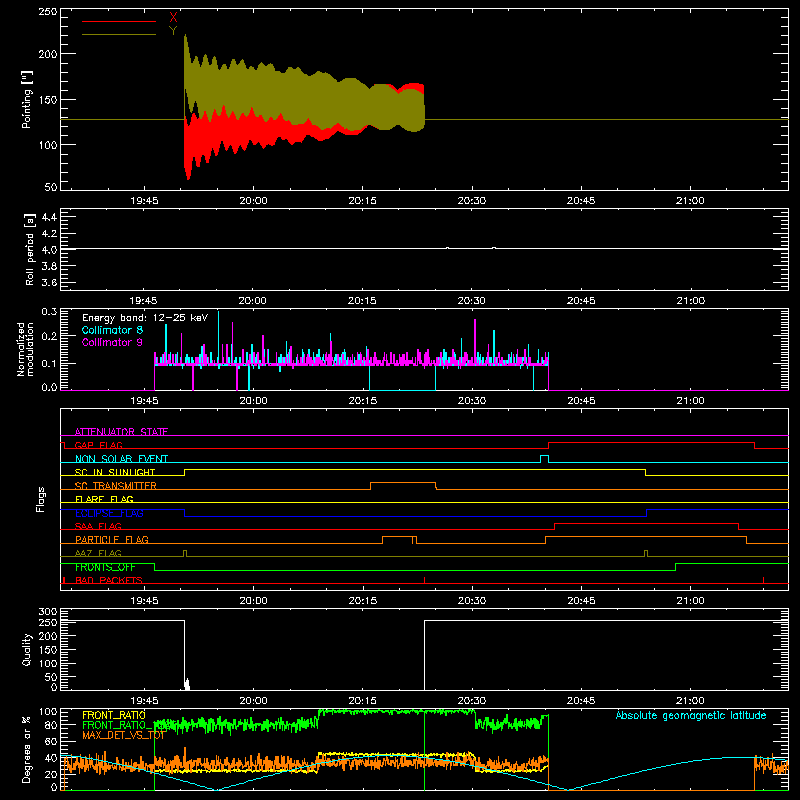Click the cyan Collimator 8 legend text
The width and height of the screenshot is (800, 800).
[112, 330]
